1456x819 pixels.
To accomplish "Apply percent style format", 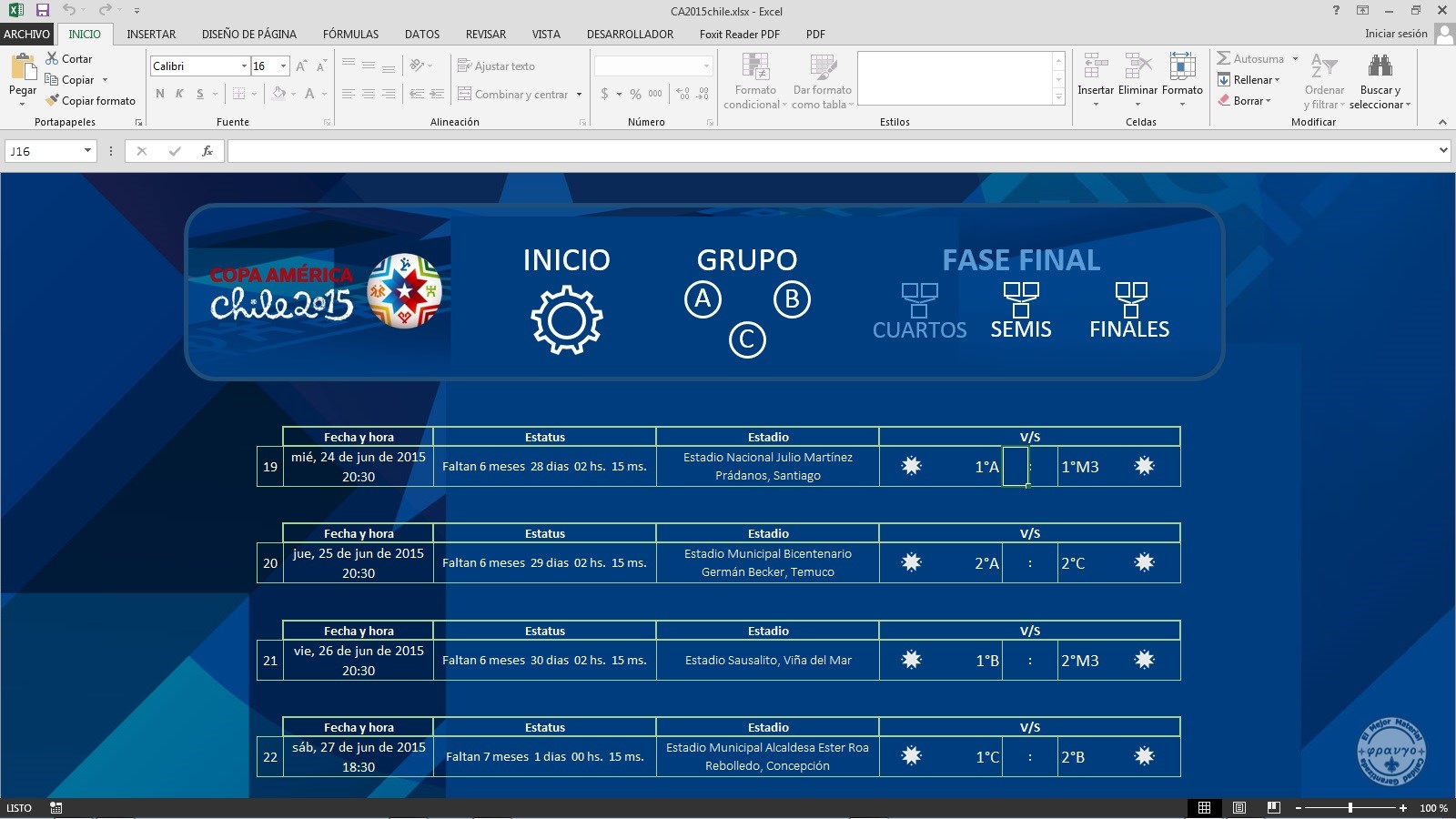I will tap(635, 94).
